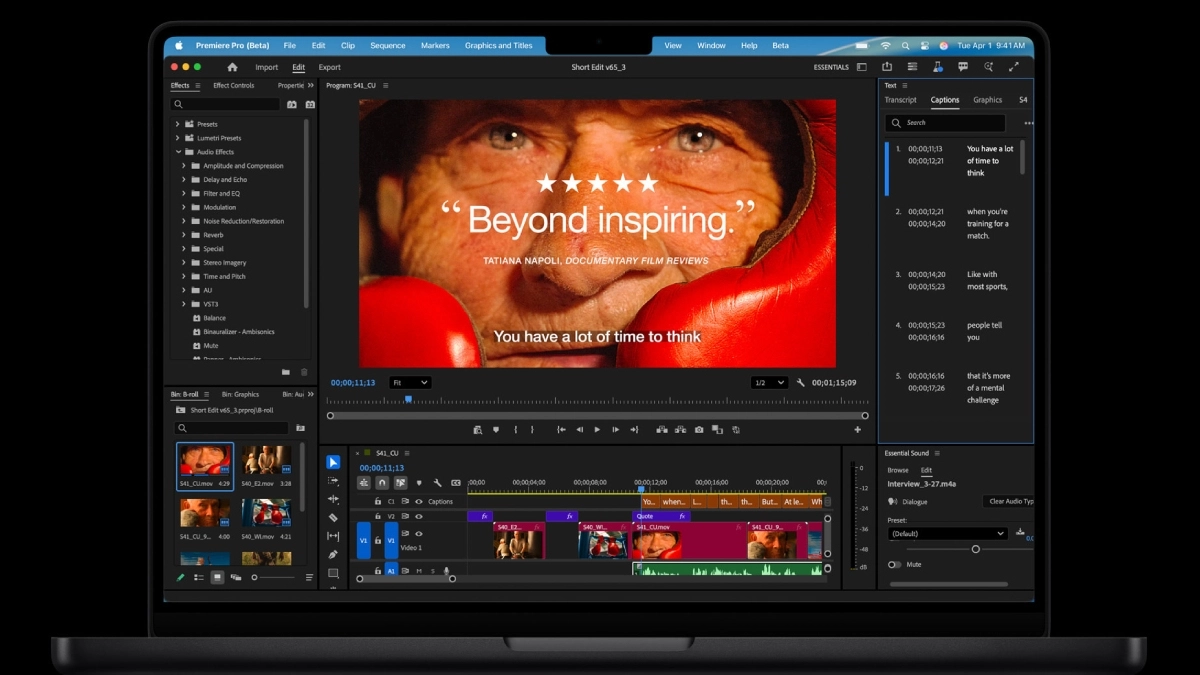Open the Sequence menu
This screenshot has width=1200, height=675.
pyautogui.click(x=387, y=46)
